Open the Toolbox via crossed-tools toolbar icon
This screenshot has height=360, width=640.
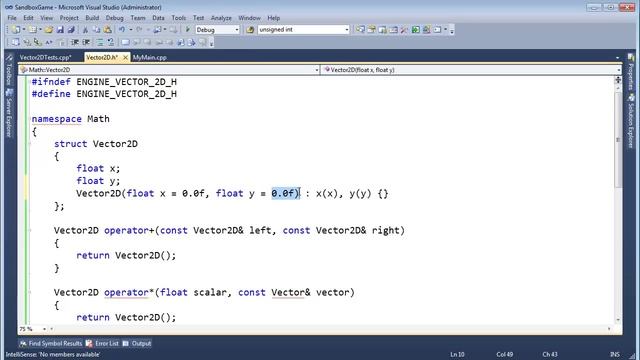[404, 30]
